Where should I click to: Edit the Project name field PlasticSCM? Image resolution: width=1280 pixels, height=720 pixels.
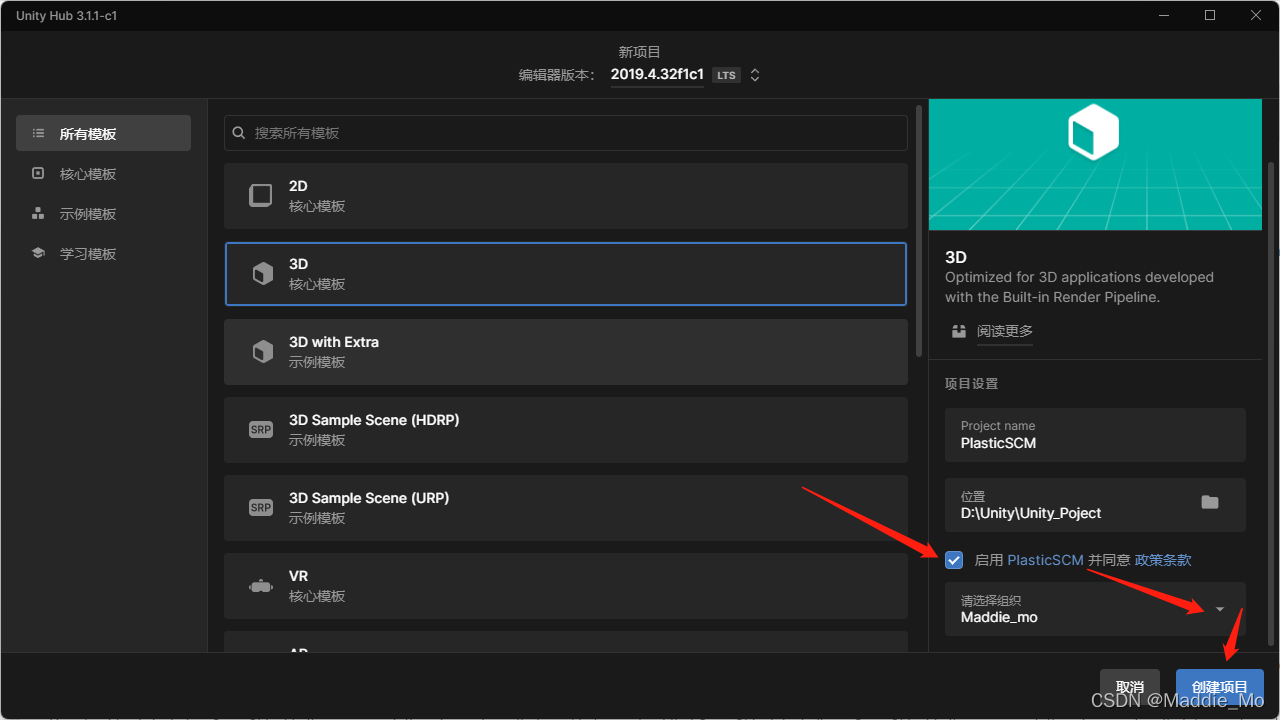point(1095,435)
